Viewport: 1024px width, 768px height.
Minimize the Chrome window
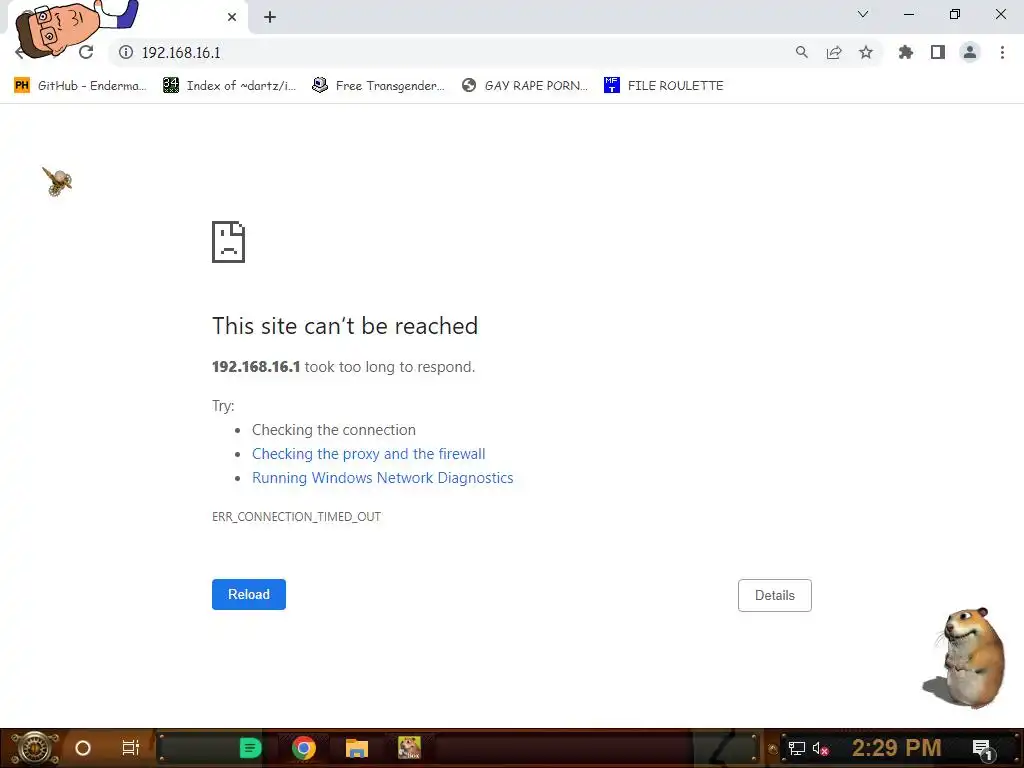908,14
